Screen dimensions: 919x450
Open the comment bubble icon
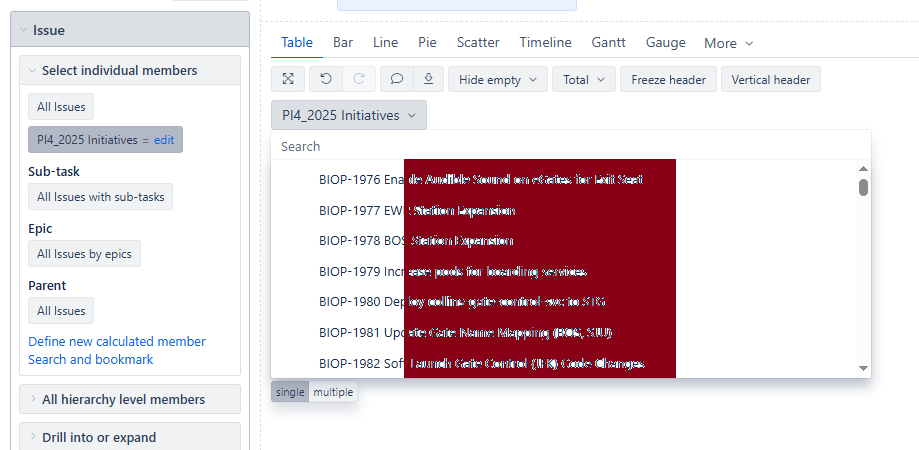pyautogui.click(x=396, y=79)
